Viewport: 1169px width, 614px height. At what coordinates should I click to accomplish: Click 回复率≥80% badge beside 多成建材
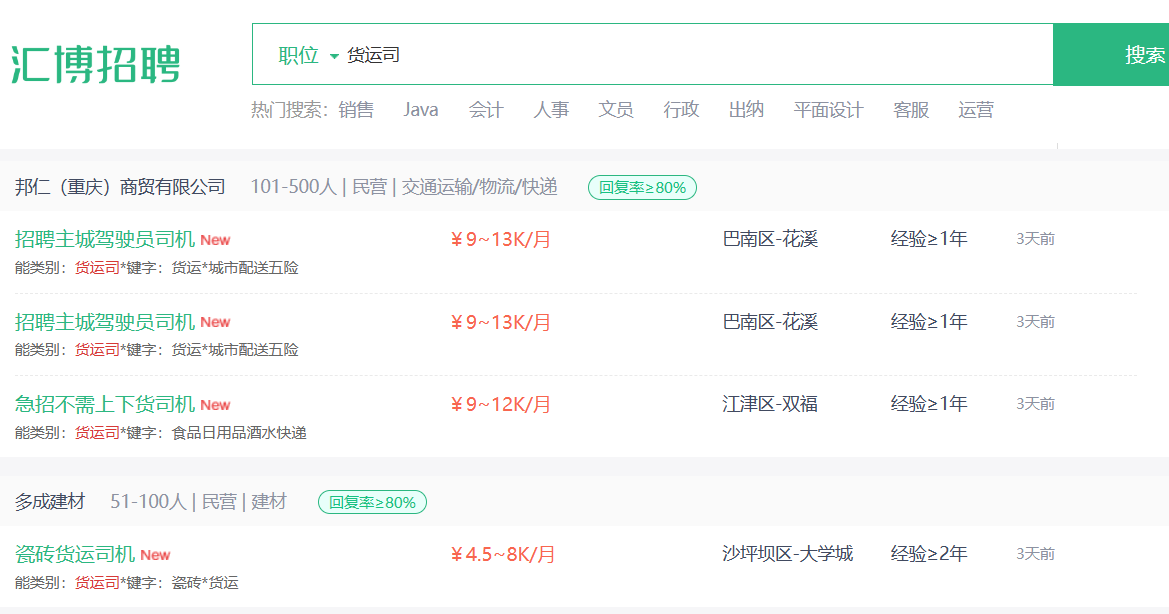coord(373,502)
